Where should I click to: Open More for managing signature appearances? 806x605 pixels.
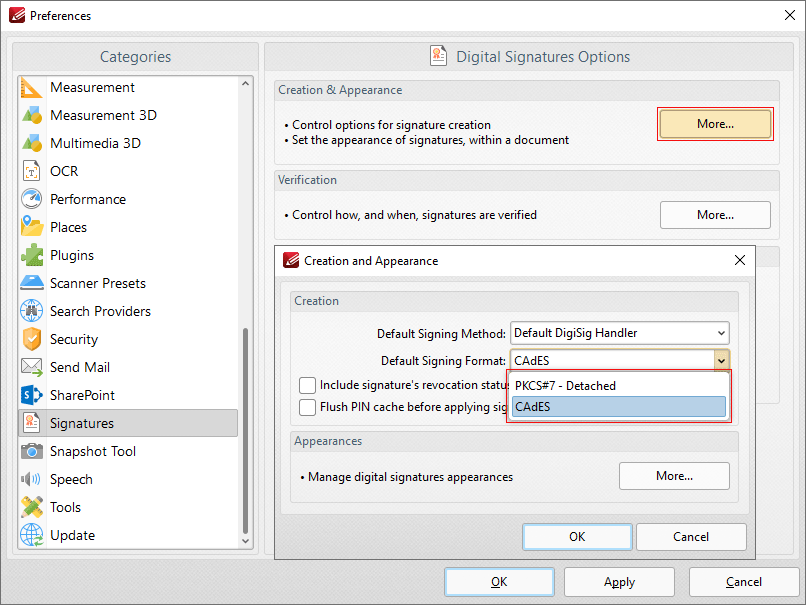(x=674, y=476)
